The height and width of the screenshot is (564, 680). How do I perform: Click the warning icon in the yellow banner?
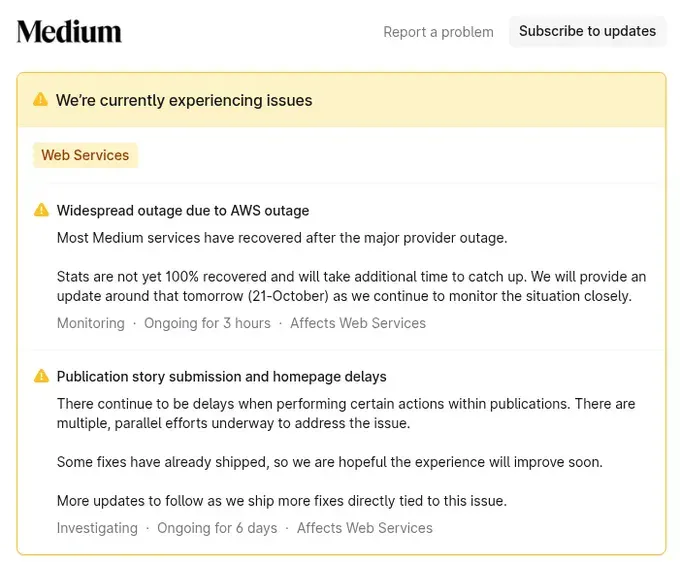tap(40, 100)
